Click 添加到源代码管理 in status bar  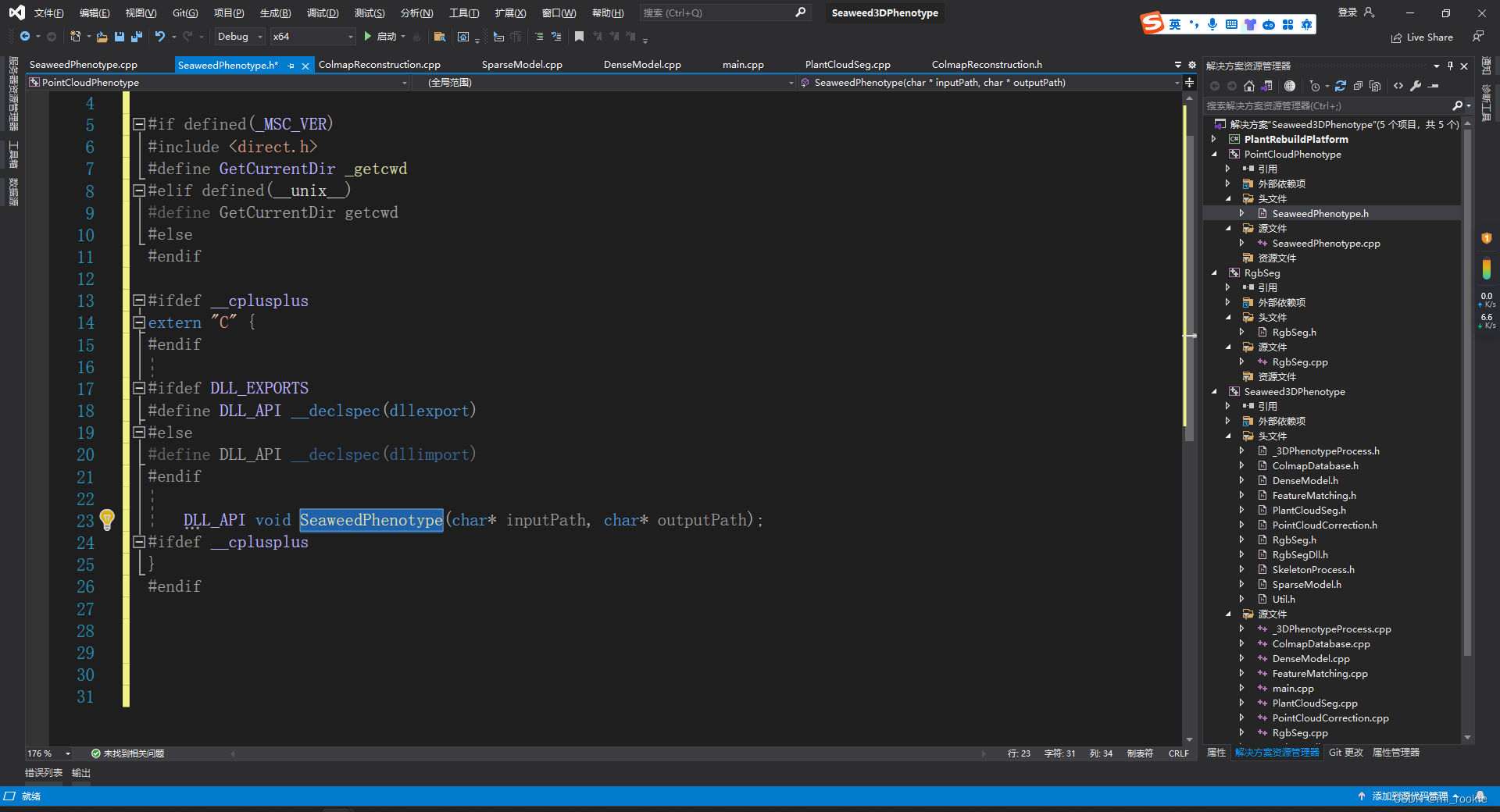pos(1410,796)
